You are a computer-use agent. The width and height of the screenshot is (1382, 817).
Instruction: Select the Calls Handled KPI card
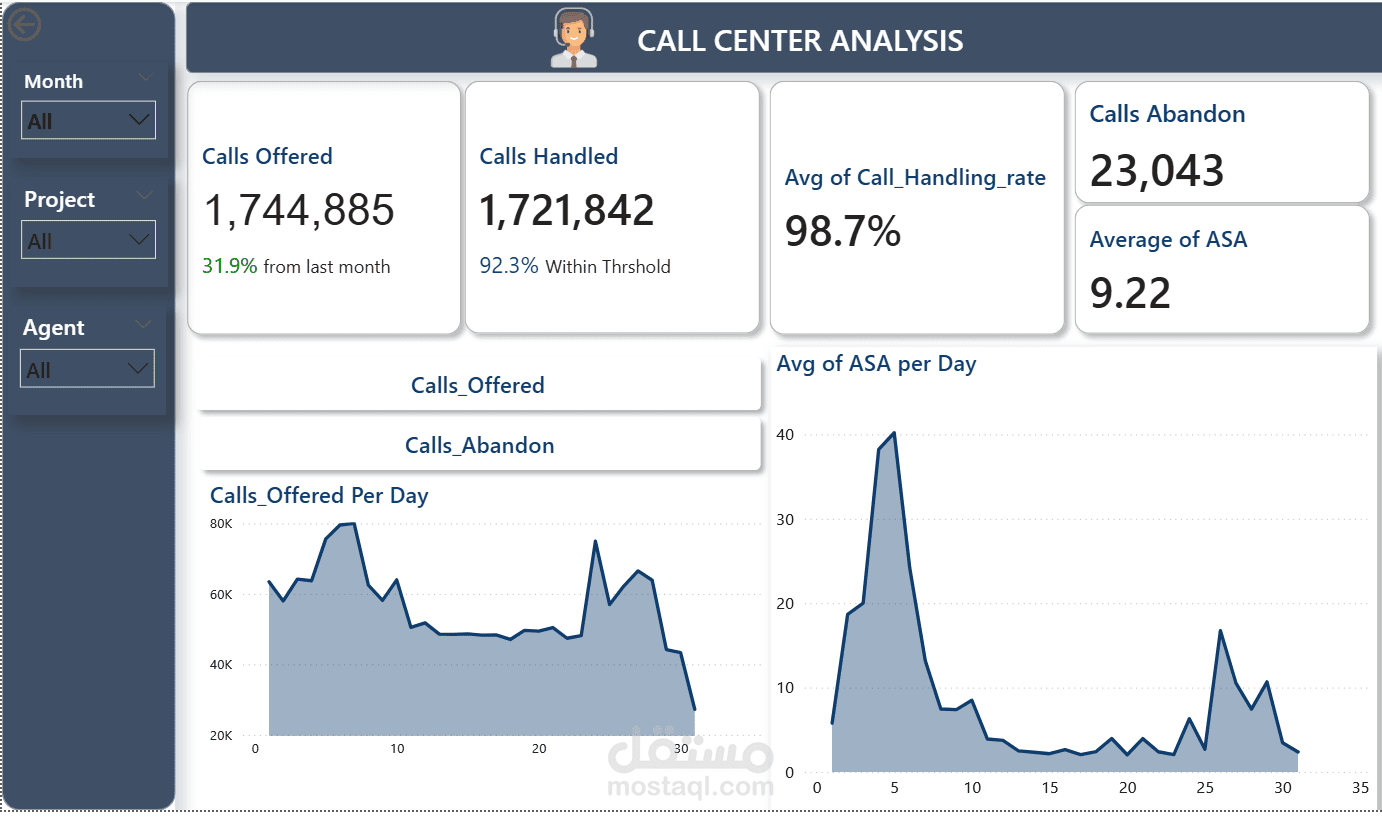pos(612,207)
